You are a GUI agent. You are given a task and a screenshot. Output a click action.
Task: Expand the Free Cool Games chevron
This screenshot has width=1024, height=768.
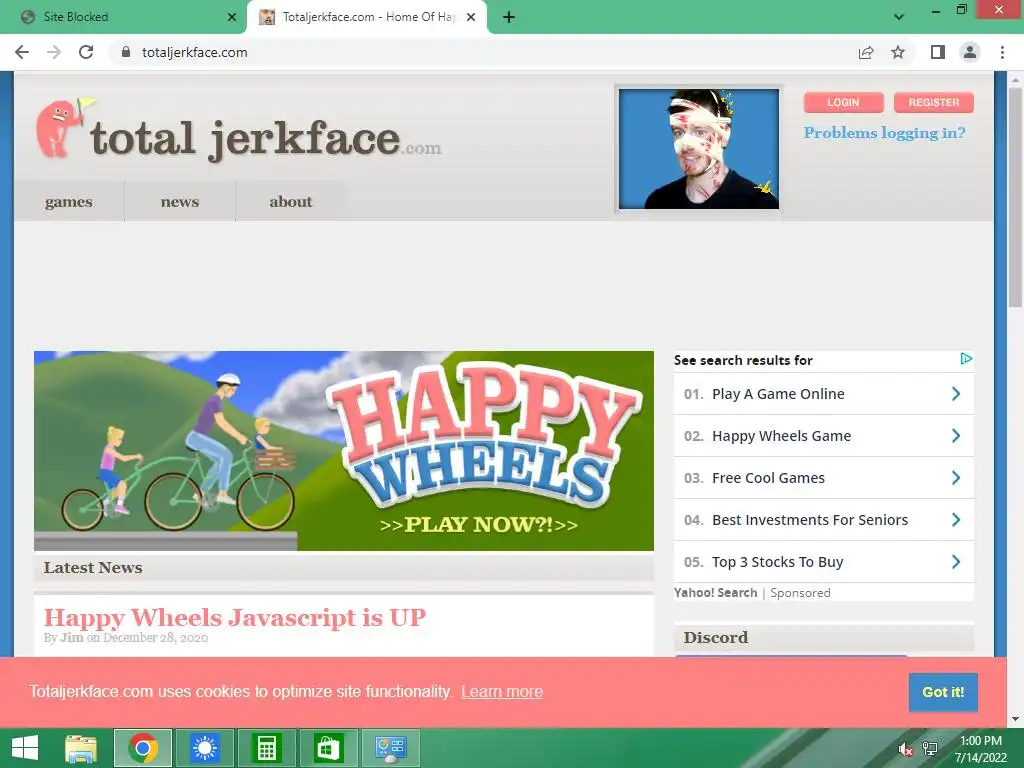pos(956,478)
